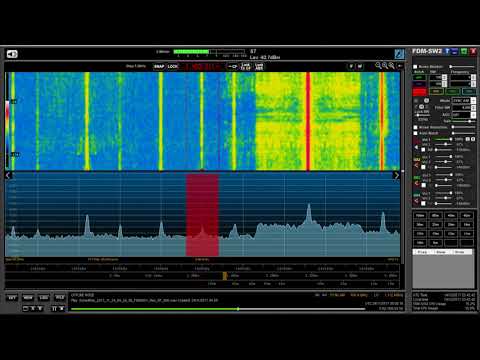Click the middle zoom magnifier icon
The image size is (480, 360).
pos(385,66)
